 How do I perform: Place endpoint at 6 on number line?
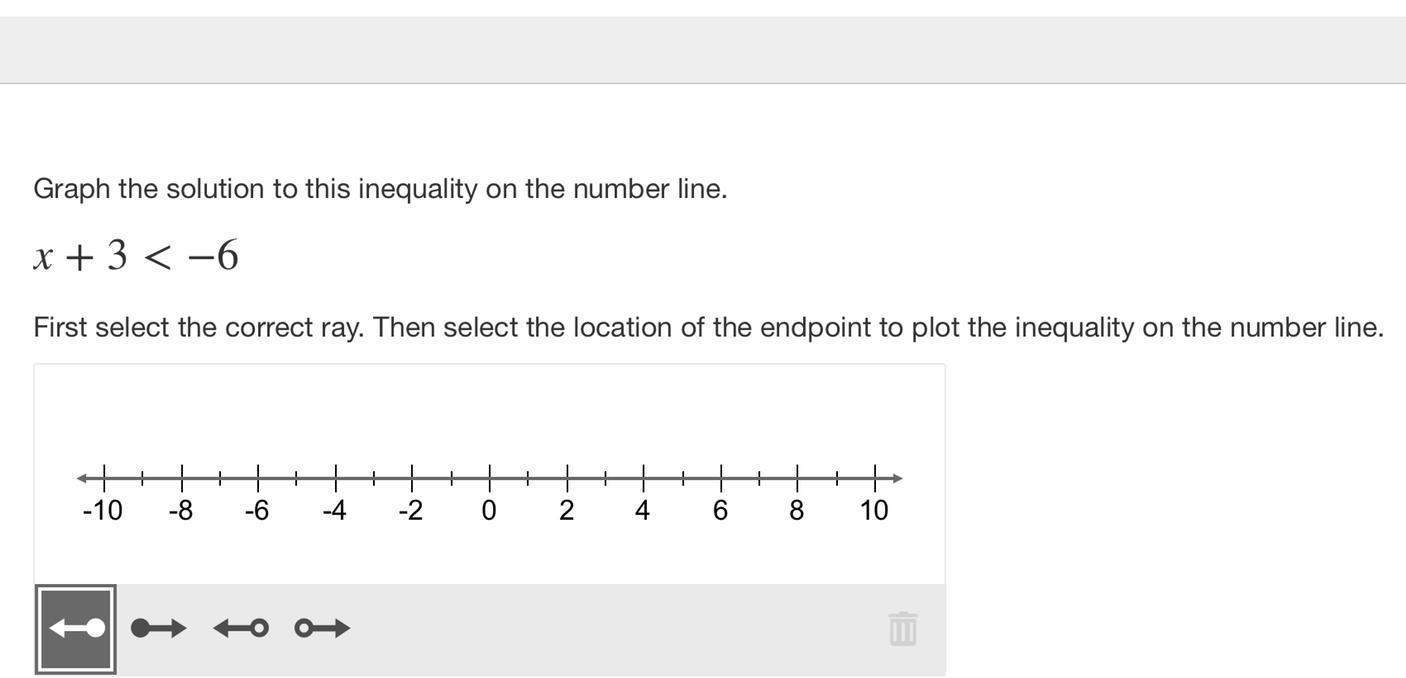(721, 478)
